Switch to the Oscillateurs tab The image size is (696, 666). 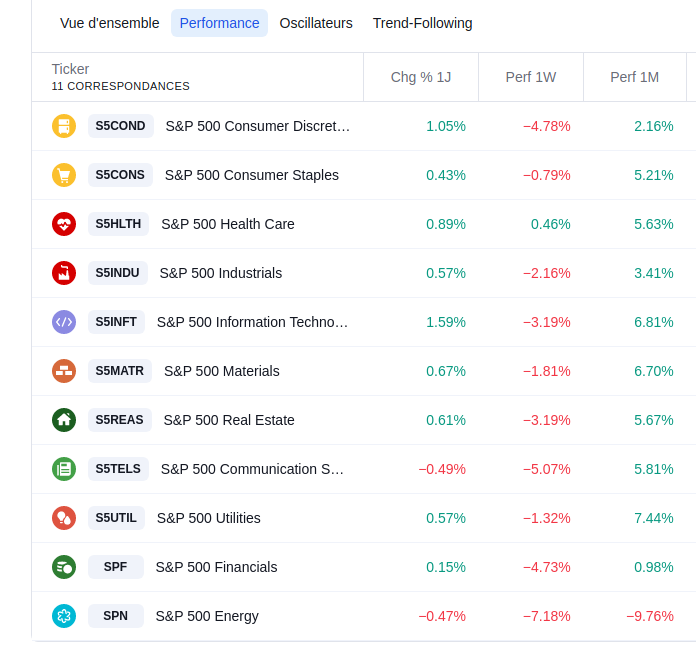(316, 23)
